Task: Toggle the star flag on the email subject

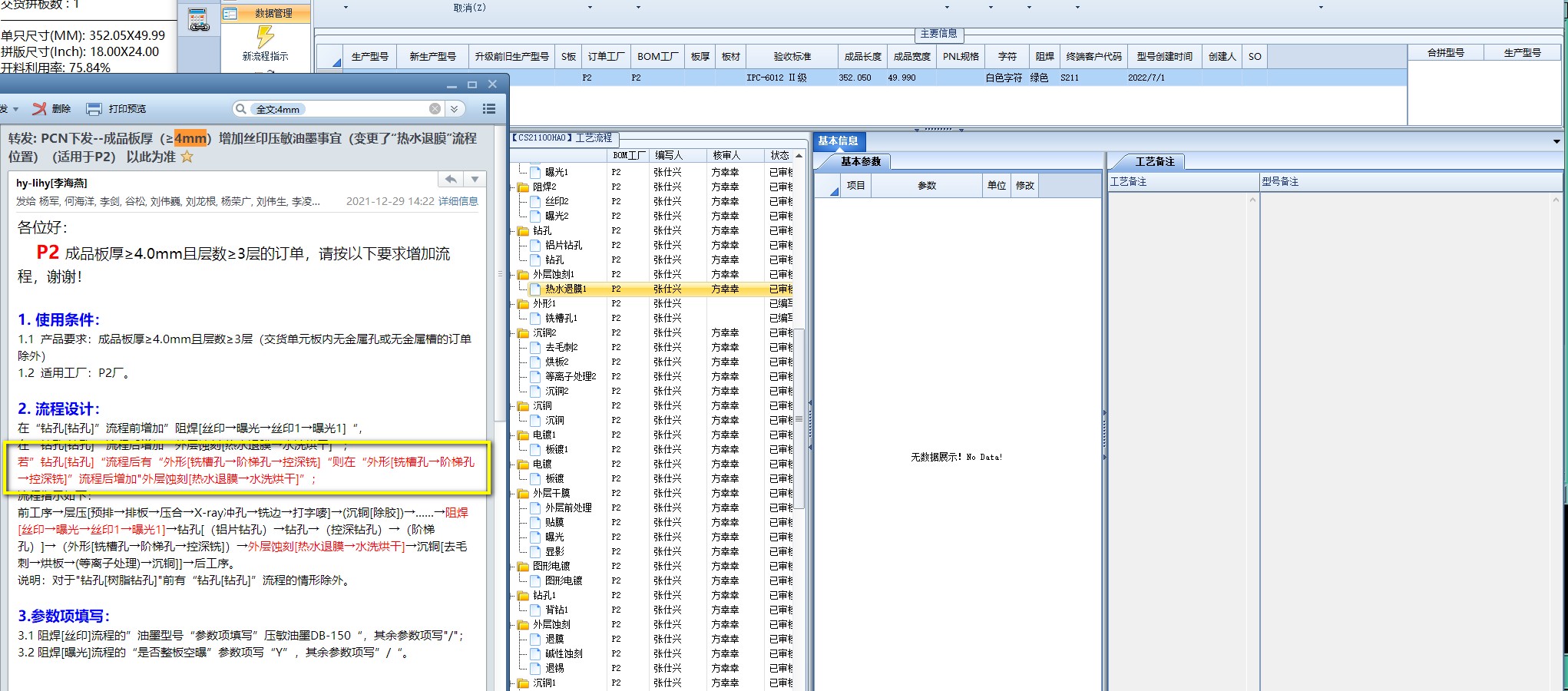Action: tap(187, 157)
